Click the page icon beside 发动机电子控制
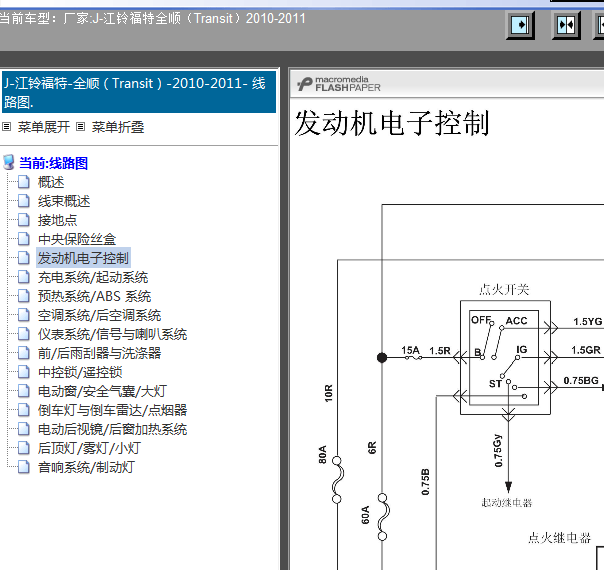 pyautogui.click(x=24, y=258)
